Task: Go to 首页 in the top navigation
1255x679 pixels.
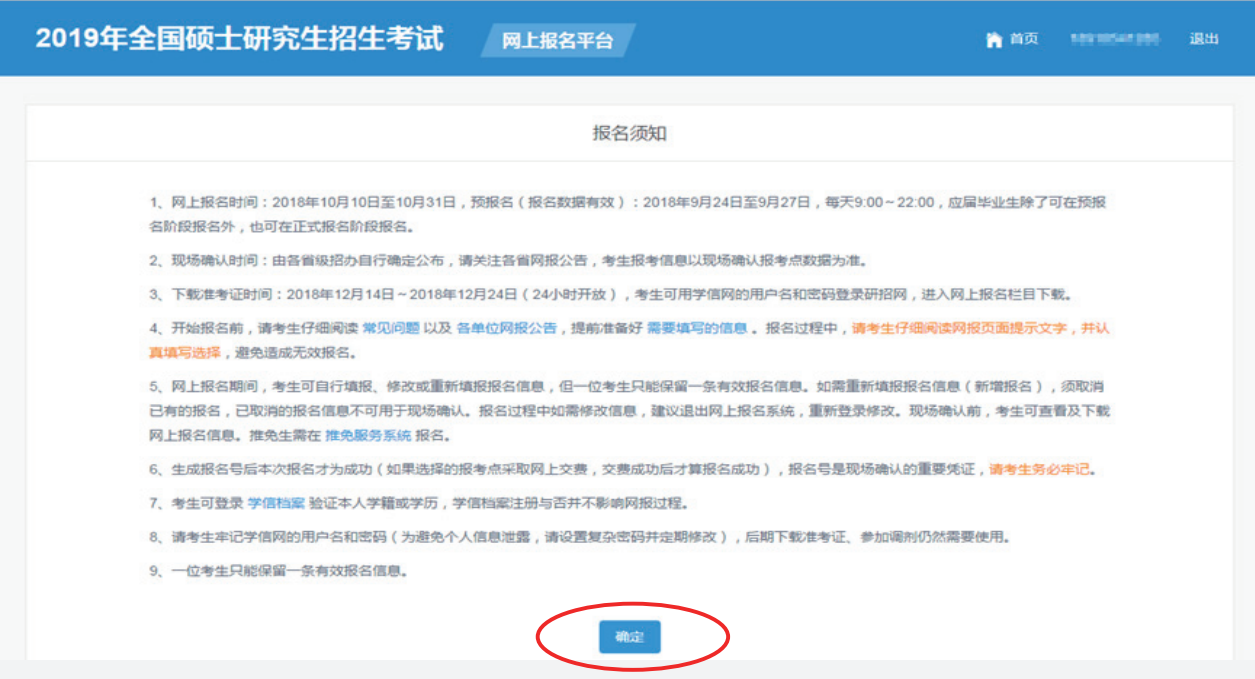Action: tap(1023, 39)
